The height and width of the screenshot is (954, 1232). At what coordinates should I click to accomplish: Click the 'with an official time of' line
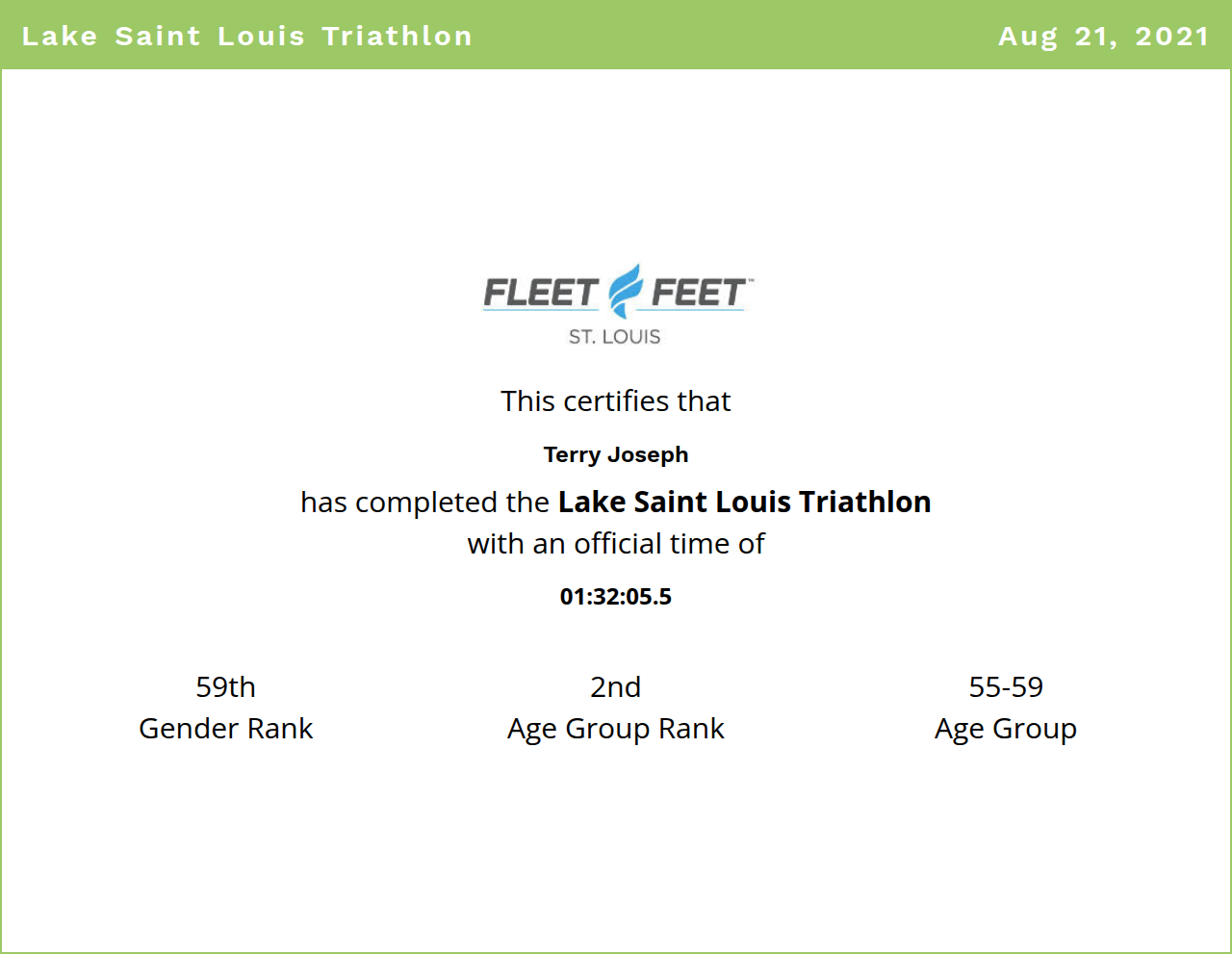coord(616,544)
